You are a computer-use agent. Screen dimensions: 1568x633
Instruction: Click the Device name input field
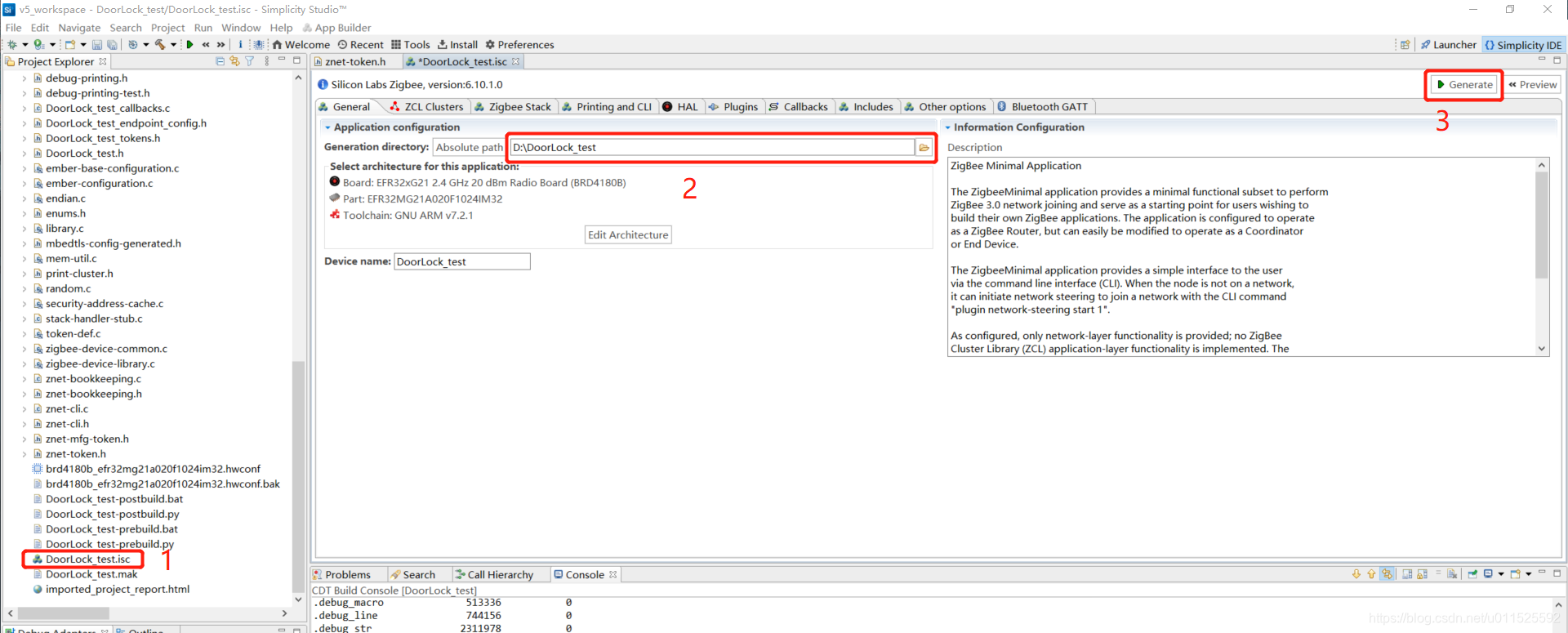pos(462,261)
